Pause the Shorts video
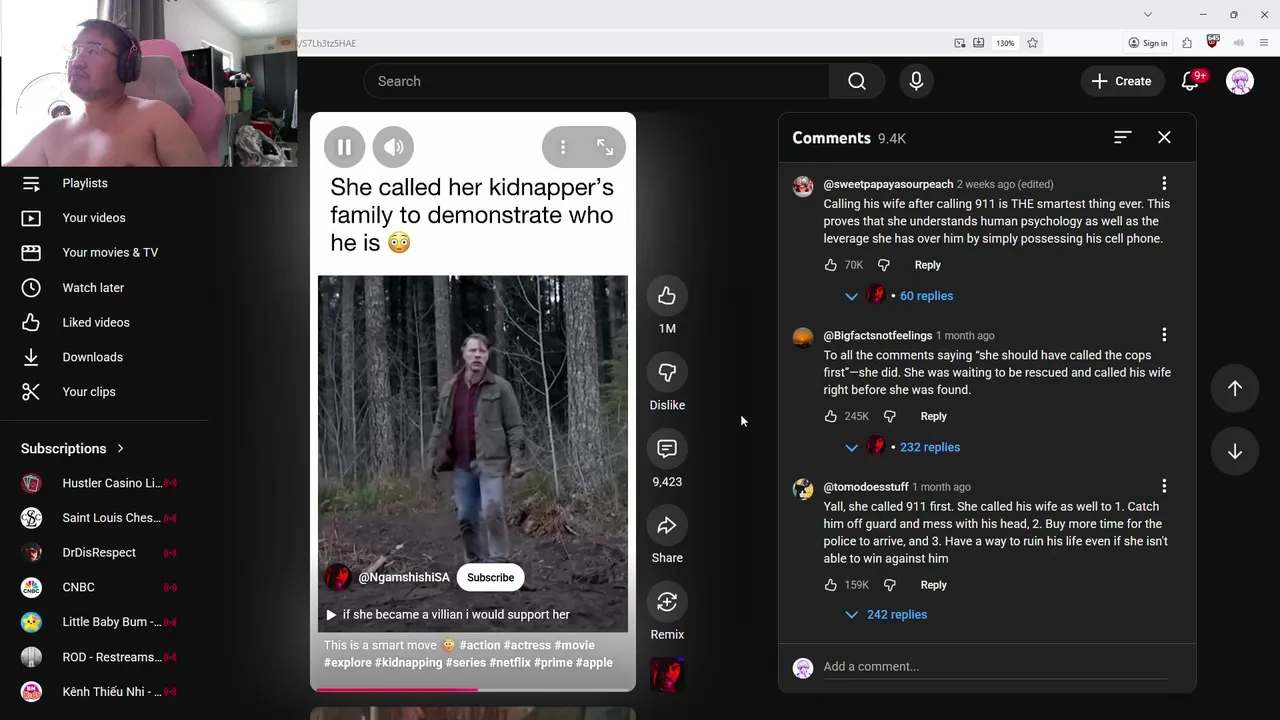 [344, 147]
